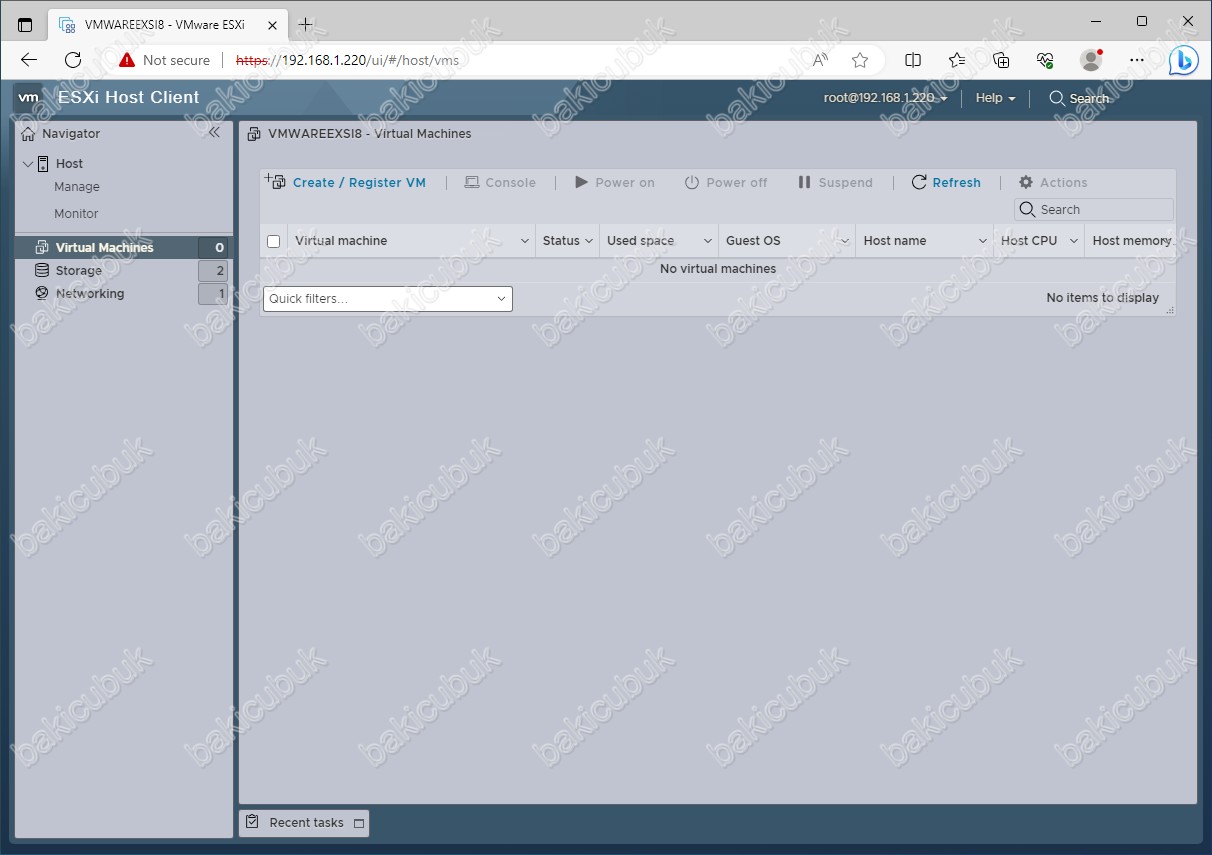The image size is (1212, 855).
Task: Click the Suspend toolbar button
Action: click(835, 182)
